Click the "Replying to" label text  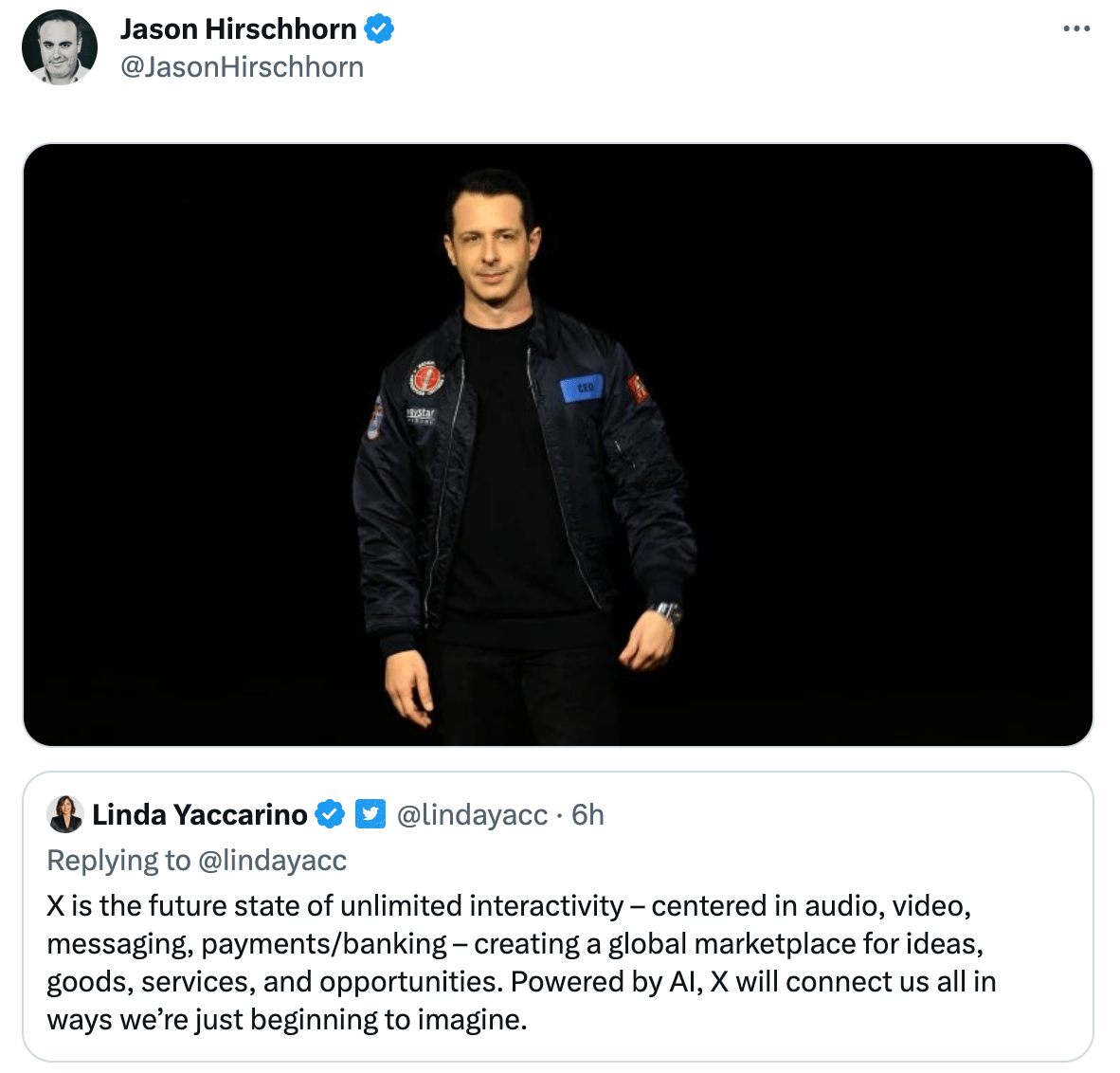tap(118, 861)
